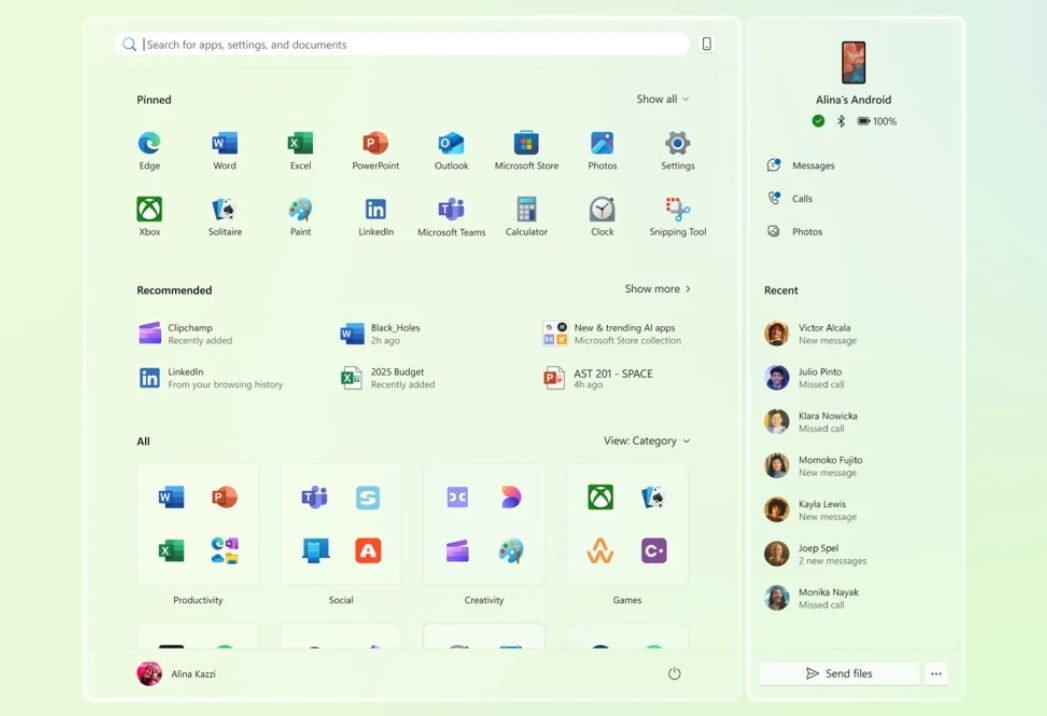Screen dimensions: 1047x716
Task: Open Victor Alcala's new message
Action: [x=811, y=333]
